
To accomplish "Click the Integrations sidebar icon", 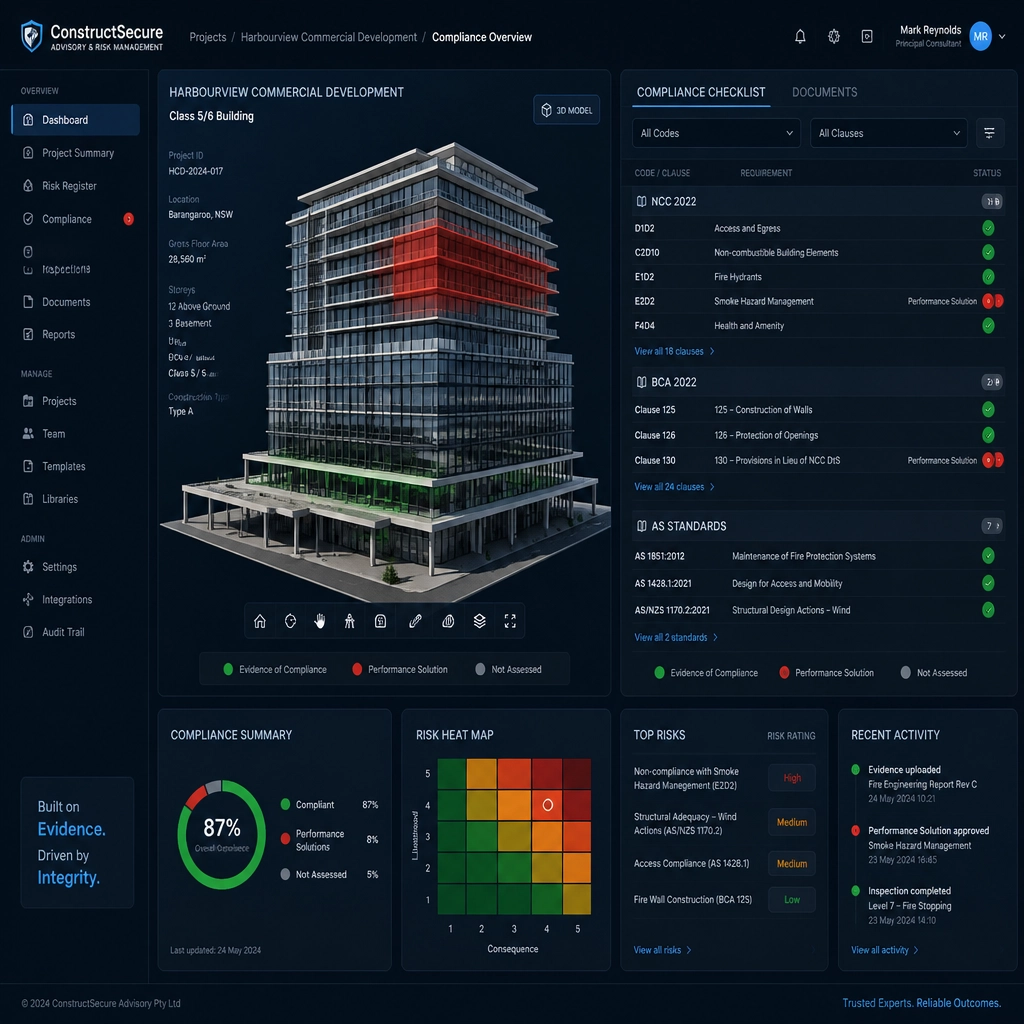I will coord(28,600).
